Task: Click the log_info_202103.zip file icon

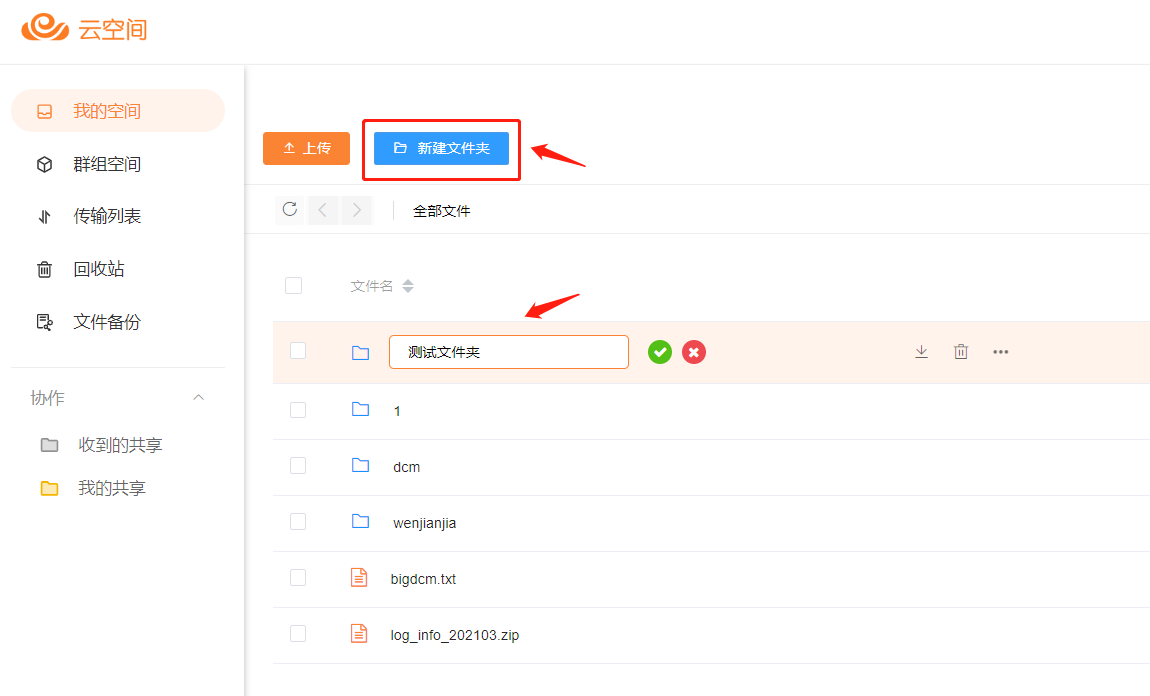Action: (359, 634)
